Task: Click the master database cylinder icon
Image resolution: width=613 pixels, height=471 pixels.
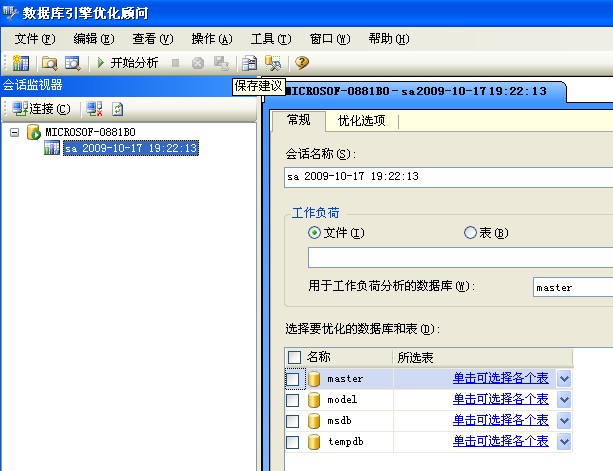Action: 314,379
